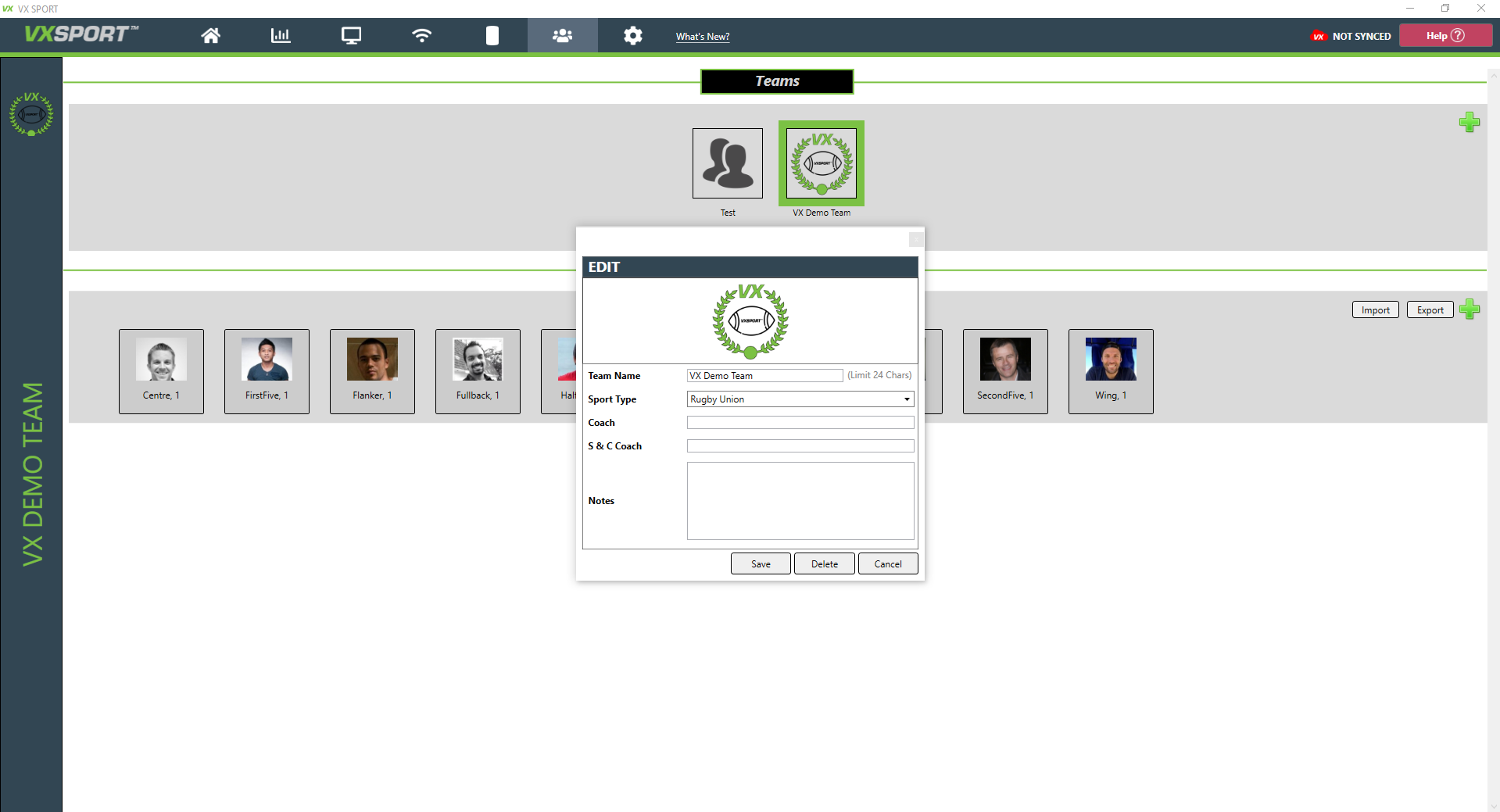Click the sidebar VX team emblem
The width and height of the screenshot is (1500, 812).
(x=31, y=114)
